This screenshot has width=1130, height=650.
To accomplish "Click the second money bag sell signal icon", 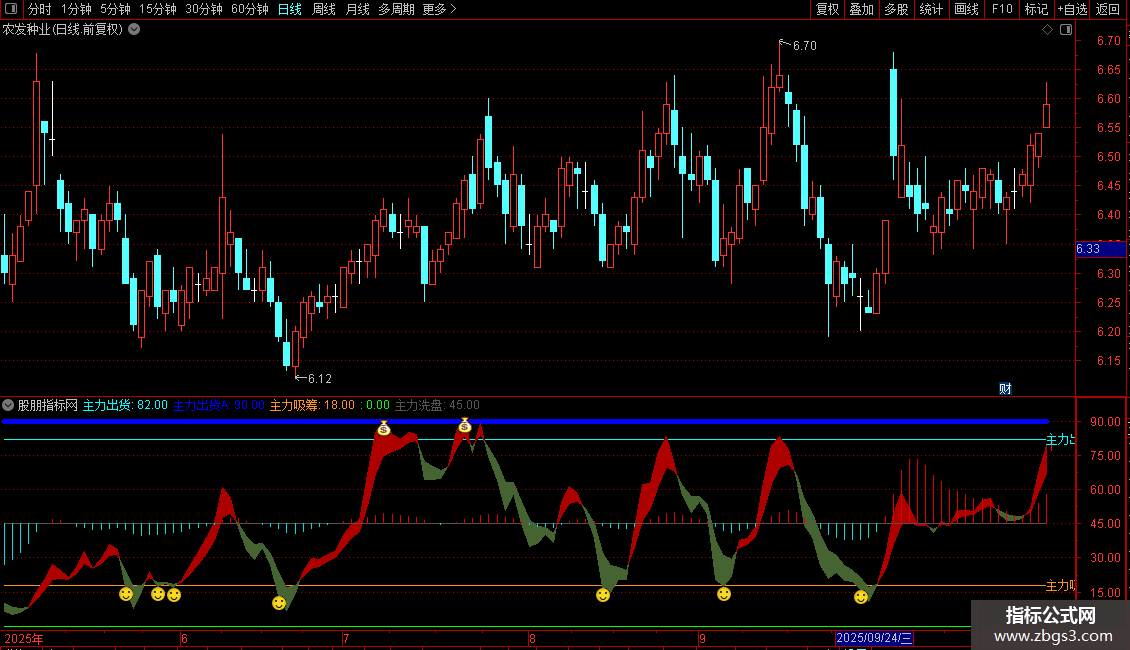I will coord(465,425).
